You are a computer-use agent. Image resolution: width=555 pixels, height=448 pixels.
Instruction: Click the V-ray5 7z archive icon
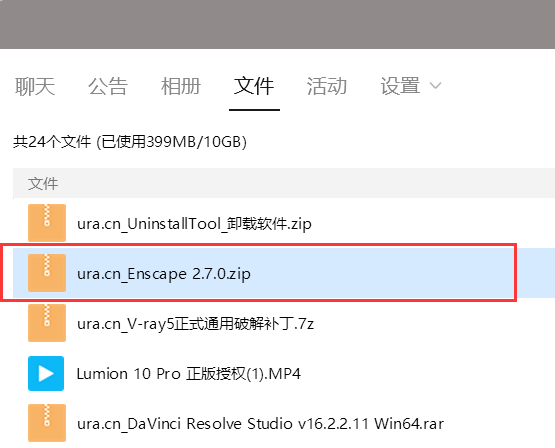[47, 323]
